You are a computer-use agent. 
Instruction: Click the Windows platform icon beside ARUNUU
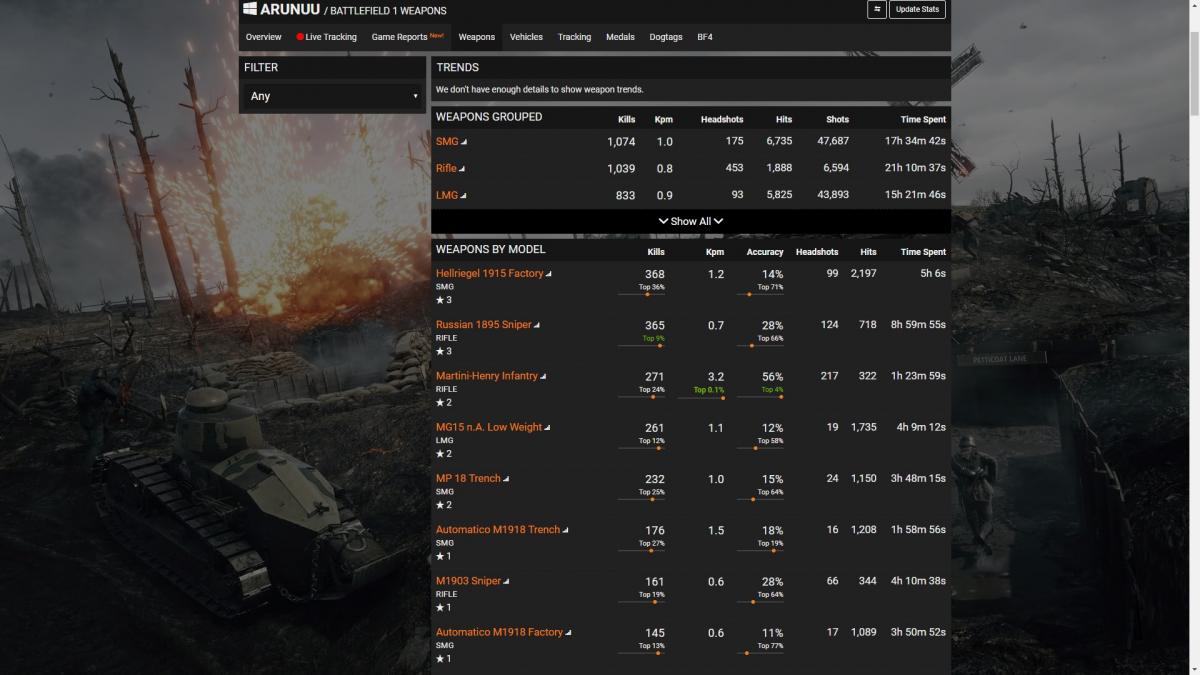click(249, 9)
